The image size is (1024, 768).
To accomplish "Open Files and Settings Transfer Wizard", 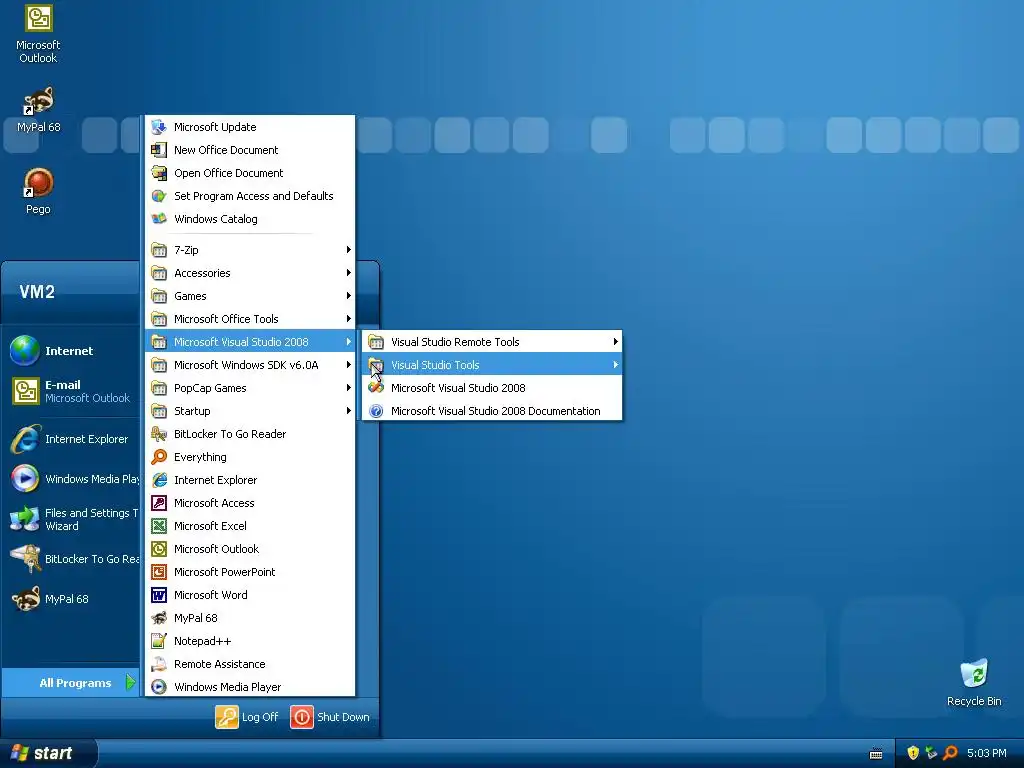I will [72, 519].
